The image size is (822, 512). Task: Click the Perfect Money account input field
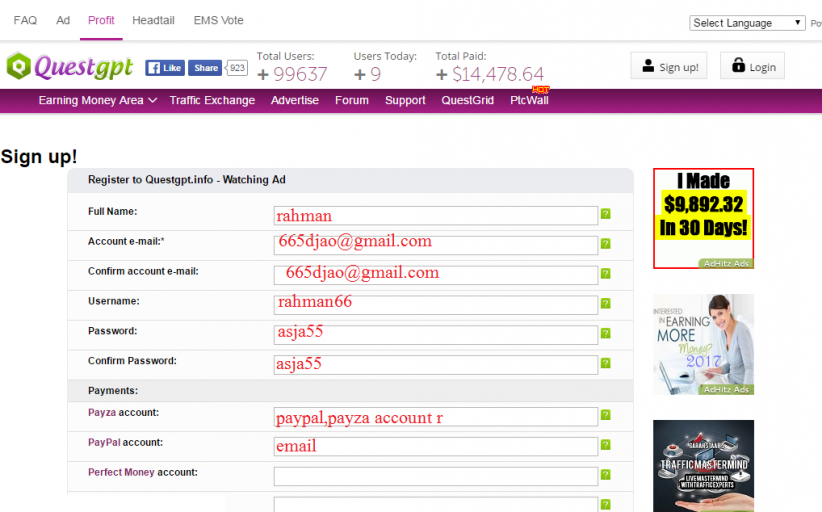[435, 476]
